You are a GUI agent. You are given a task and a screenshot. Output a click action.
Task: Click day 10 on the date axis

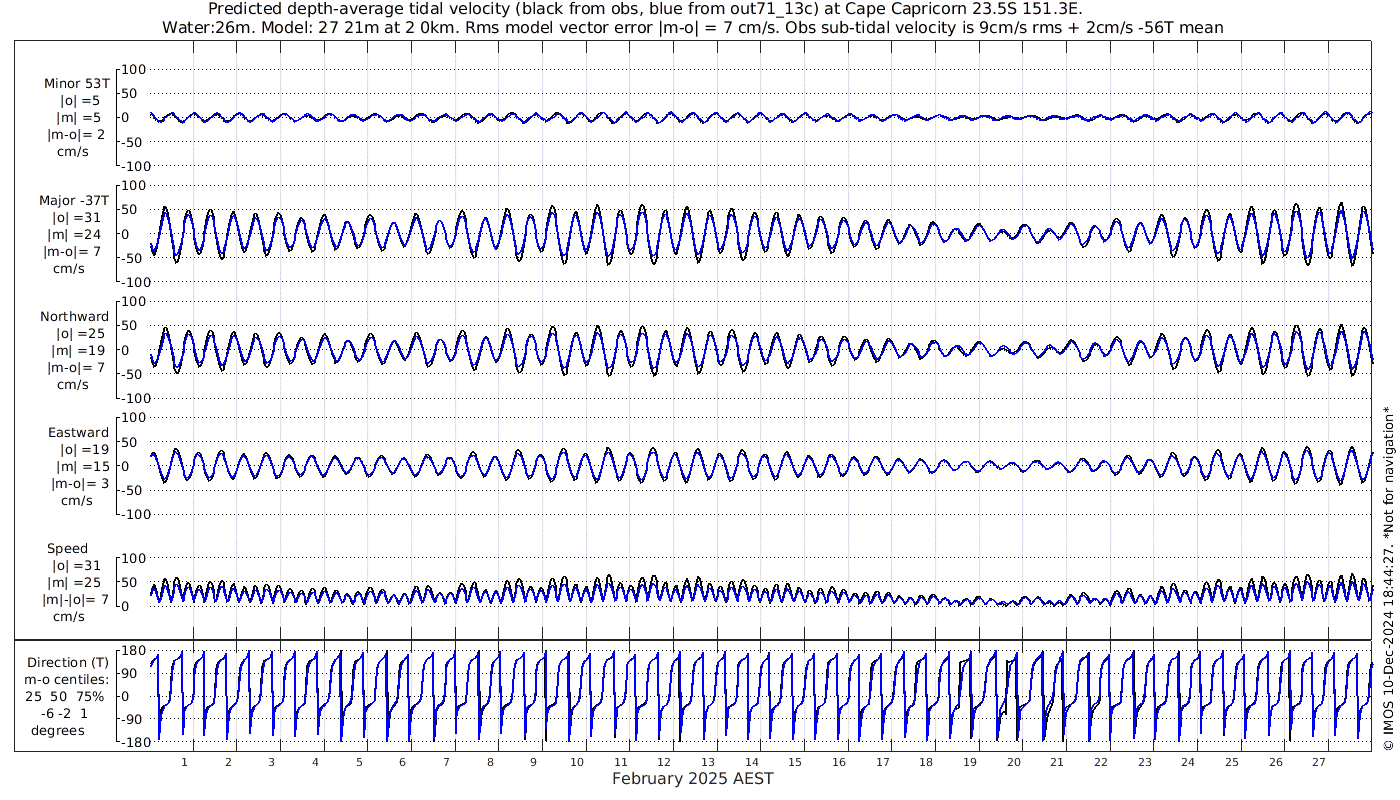click(x=576, y=762)
